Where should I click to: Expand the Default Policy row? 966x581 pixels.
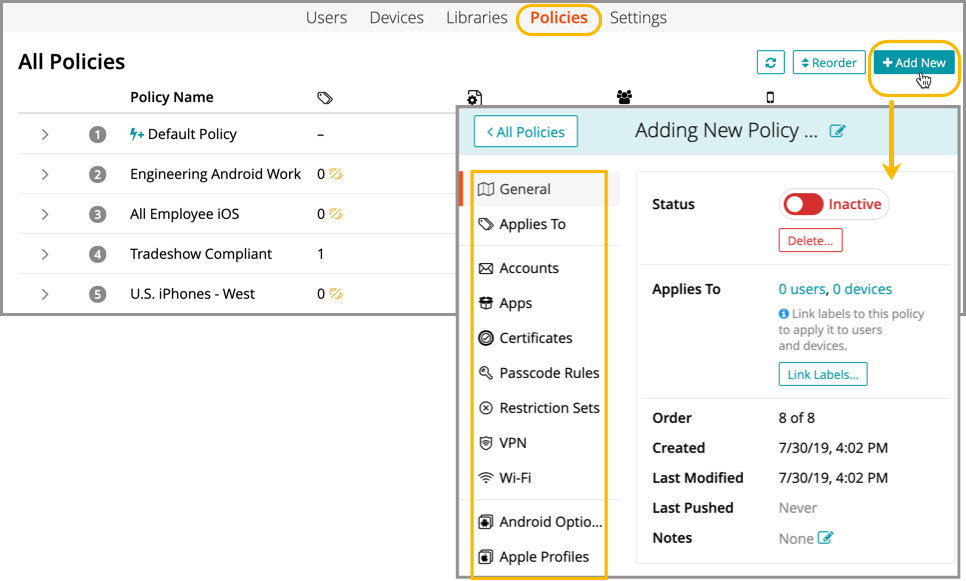click(45, 134)
